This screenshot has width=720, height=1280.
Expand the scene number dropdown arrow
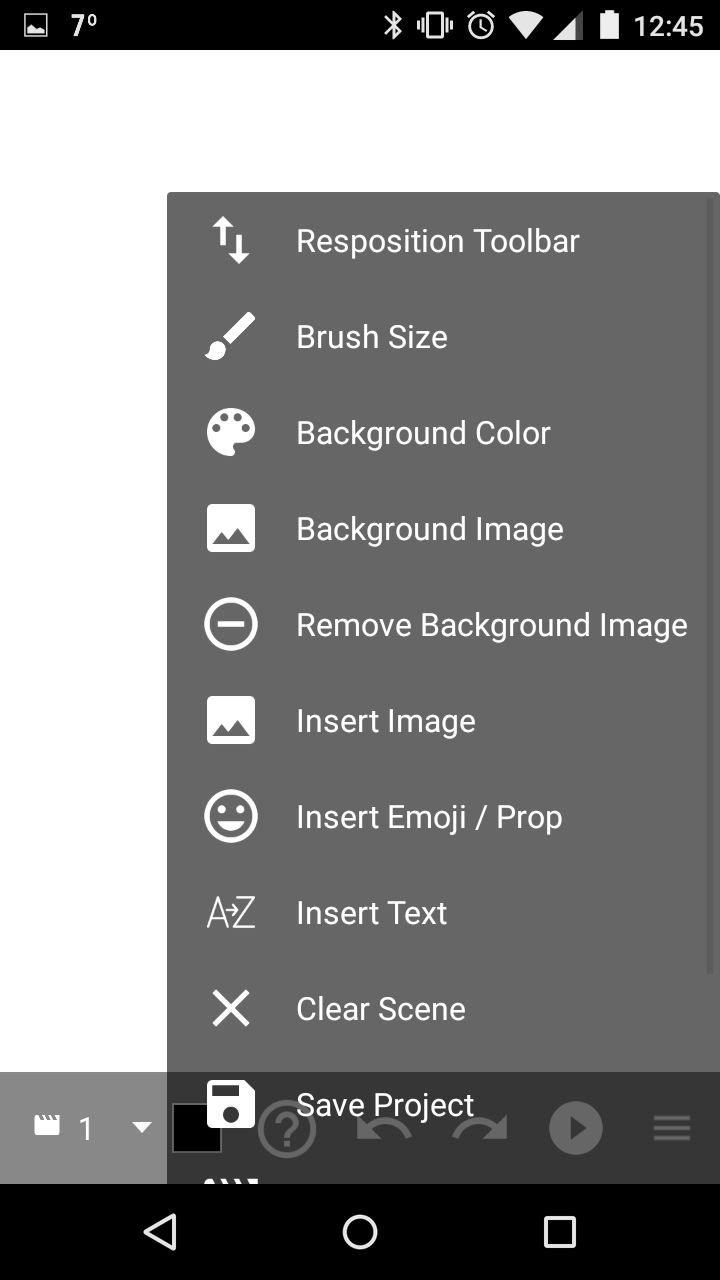142,1128
